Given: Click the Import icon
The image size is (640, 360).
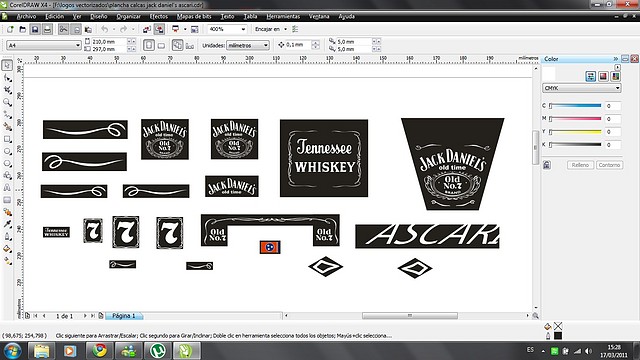Looking at the screenshot, I should pos(147,29).
